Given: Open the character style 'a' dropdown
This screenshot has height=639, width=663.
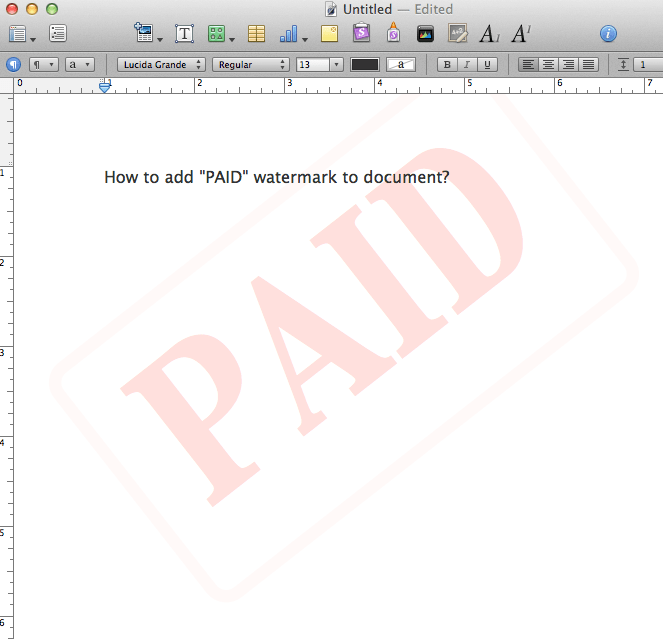Looking at the screenshot, I should click(x=79, y=65).
